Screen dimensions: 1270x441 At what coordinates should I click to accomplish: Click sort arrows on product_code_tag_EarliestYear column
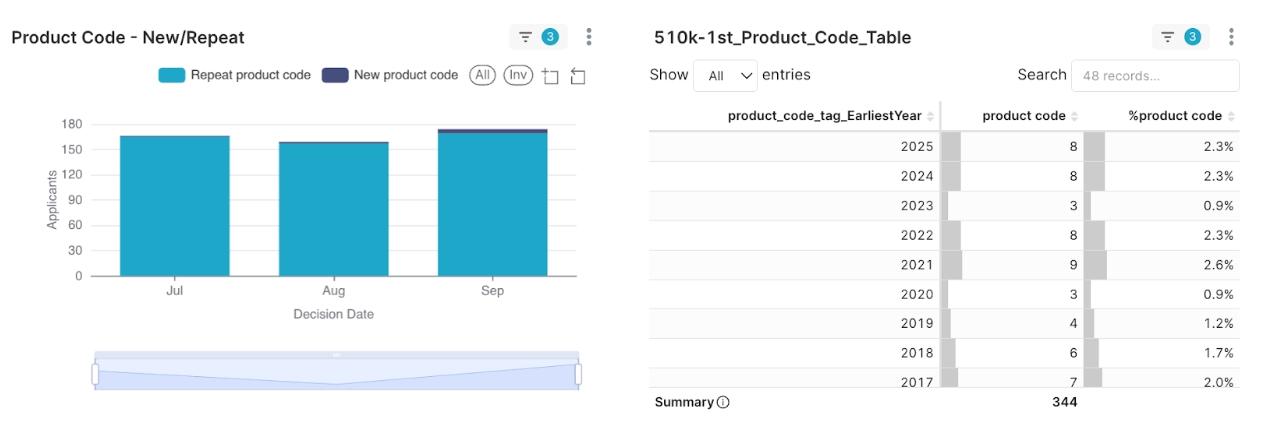[931, 116]
